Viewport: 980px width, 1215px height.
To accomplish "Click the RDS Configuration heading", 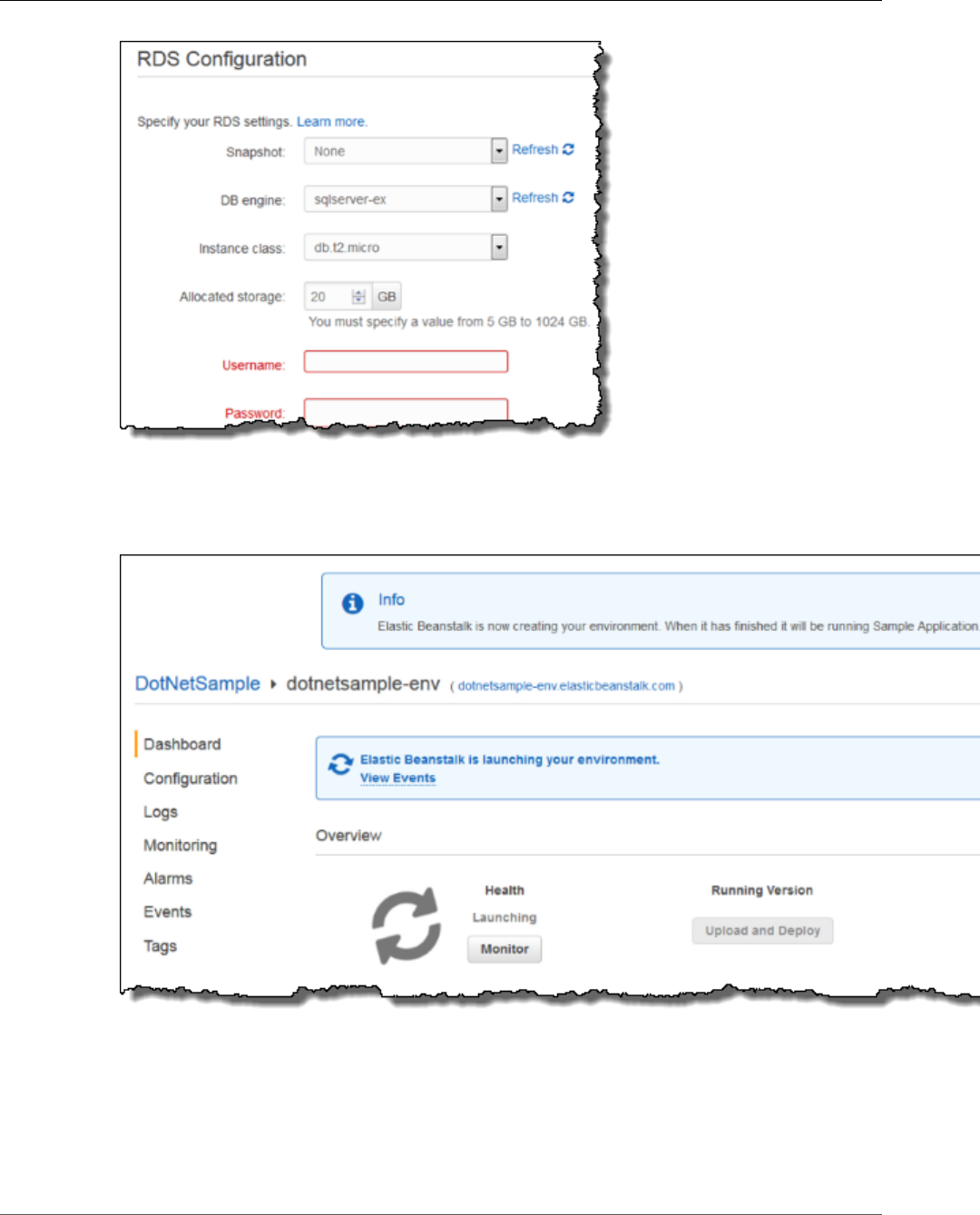I will [x=221, y=59].
